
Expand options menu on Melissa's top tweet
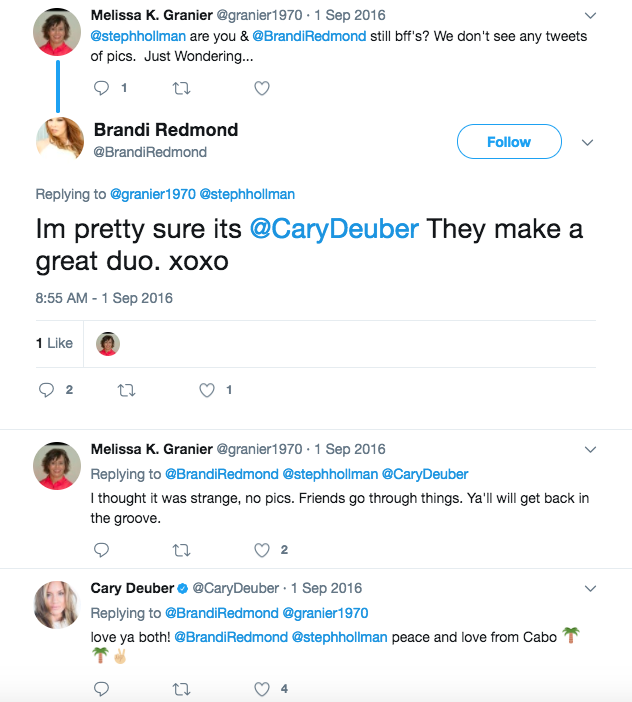(590, 16)
